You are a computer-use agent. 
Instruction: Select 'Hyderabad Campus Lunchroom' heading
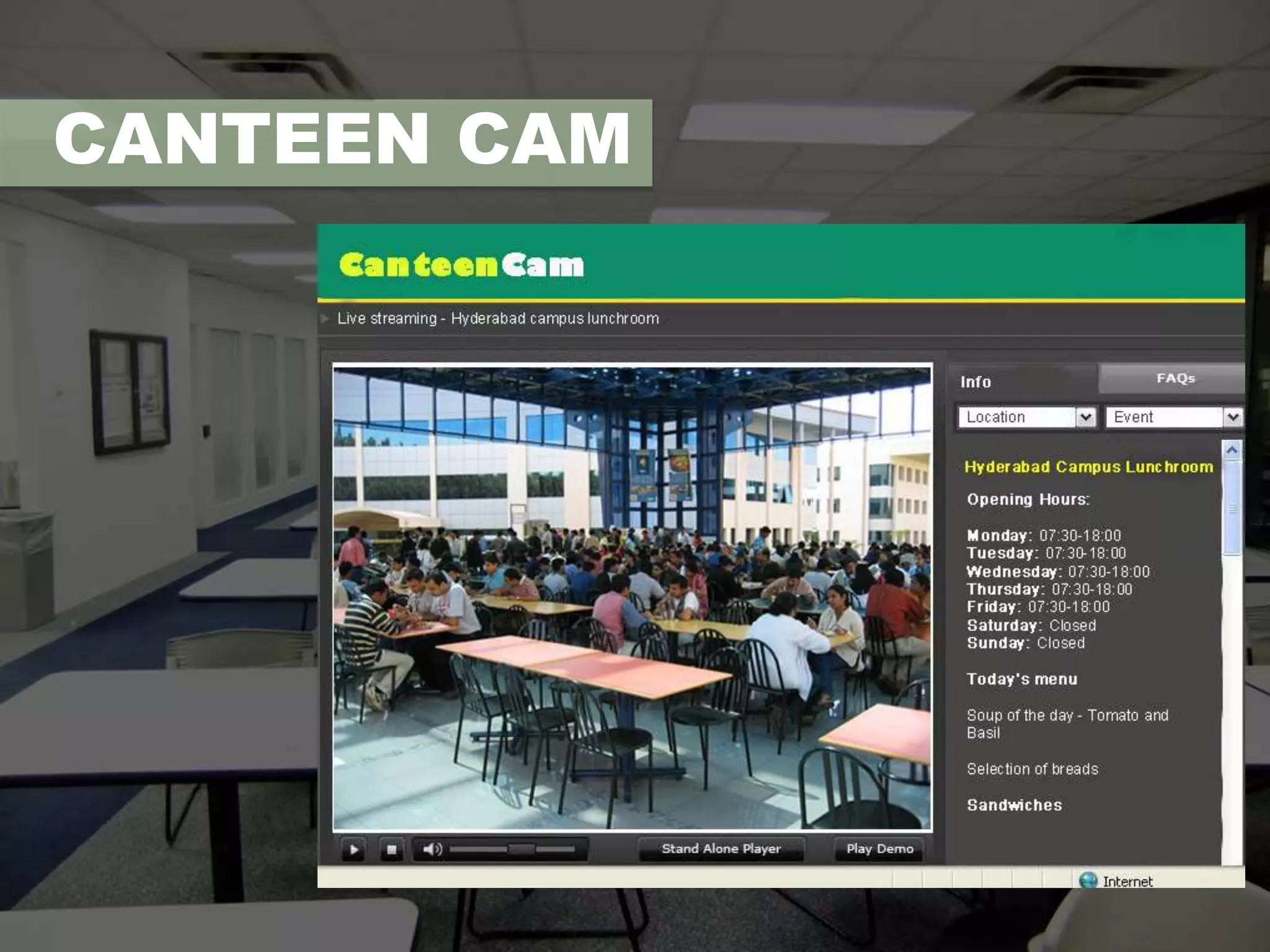coord(1088,467)
